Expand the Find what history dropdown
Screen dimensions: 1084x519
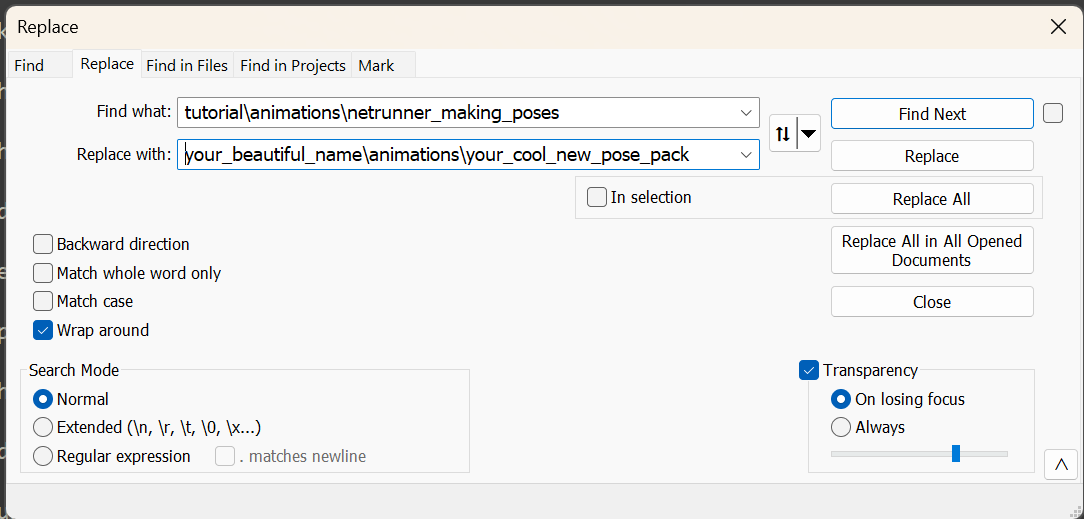point(745,113)
